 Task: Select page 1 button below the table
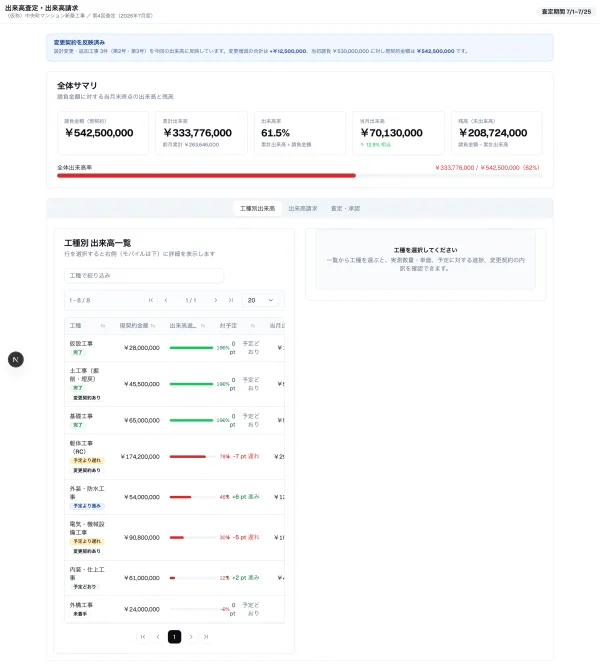coord(175,637)
